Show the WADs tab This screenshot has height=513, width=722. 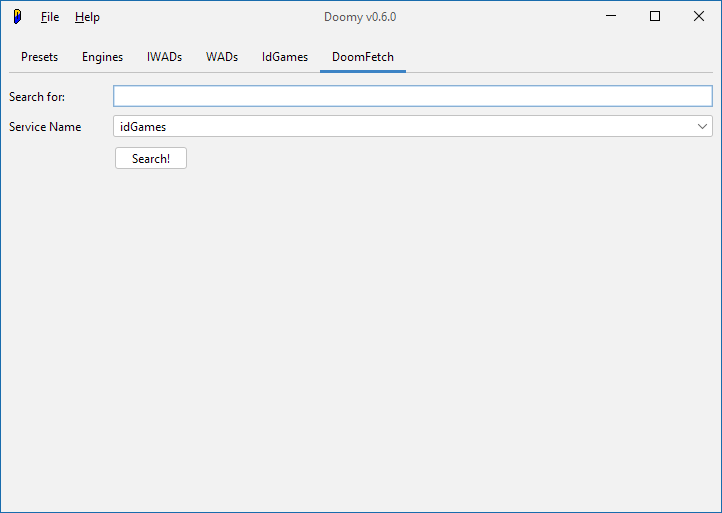(x=222, y=57)
